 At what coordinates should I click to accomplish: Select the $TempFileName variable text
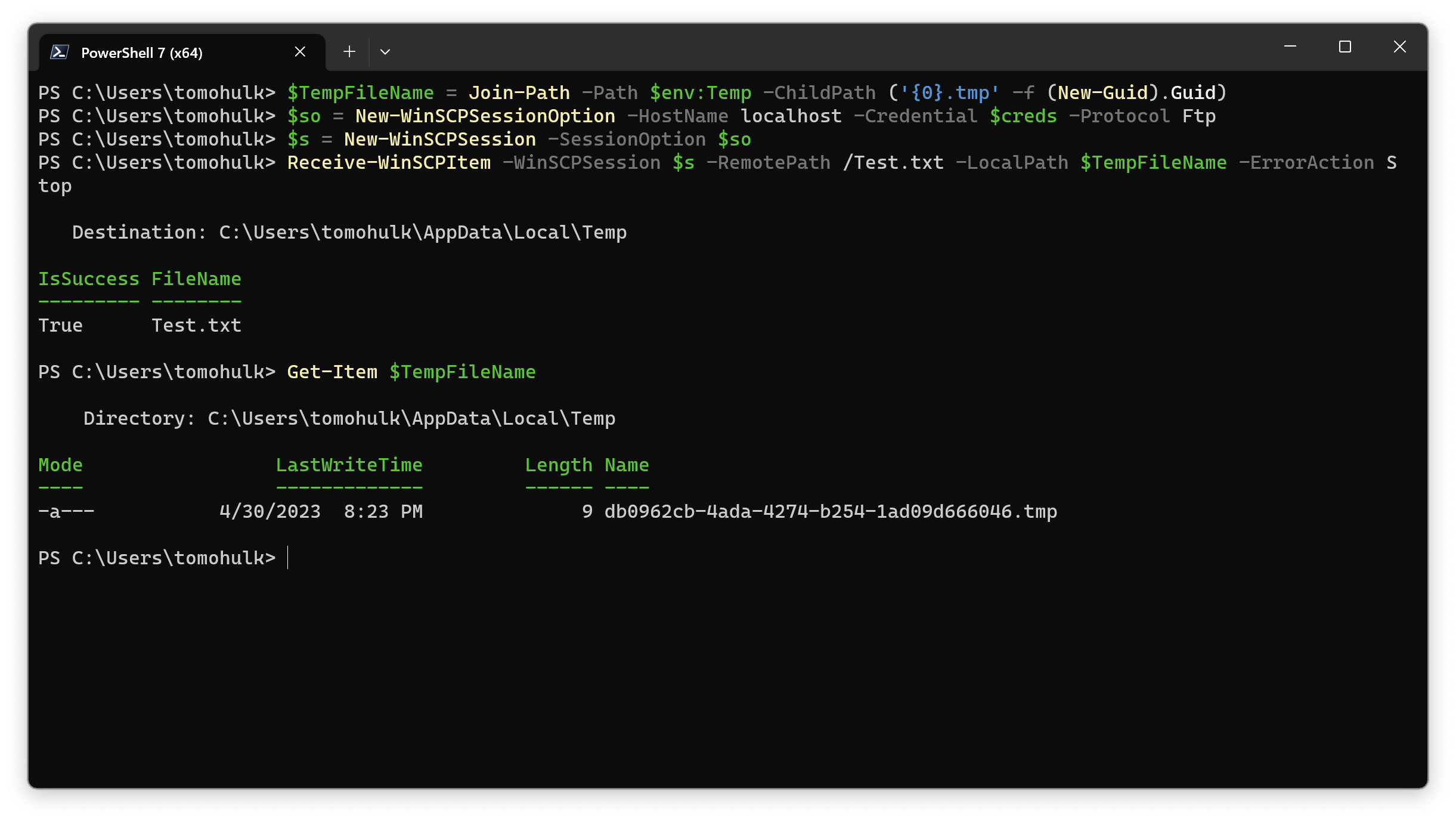click(x=361, y=92)
